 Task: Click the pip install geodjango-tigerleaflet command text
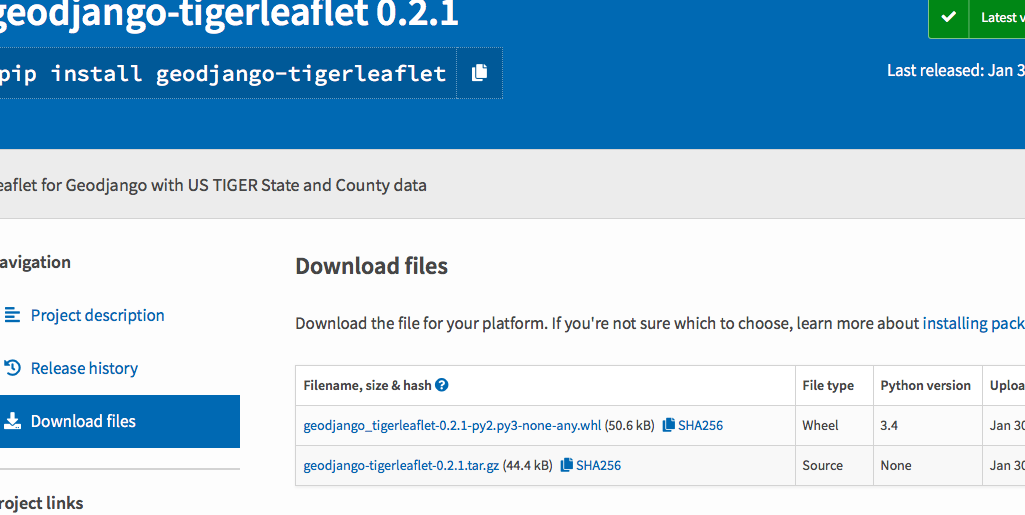(222, 73)
